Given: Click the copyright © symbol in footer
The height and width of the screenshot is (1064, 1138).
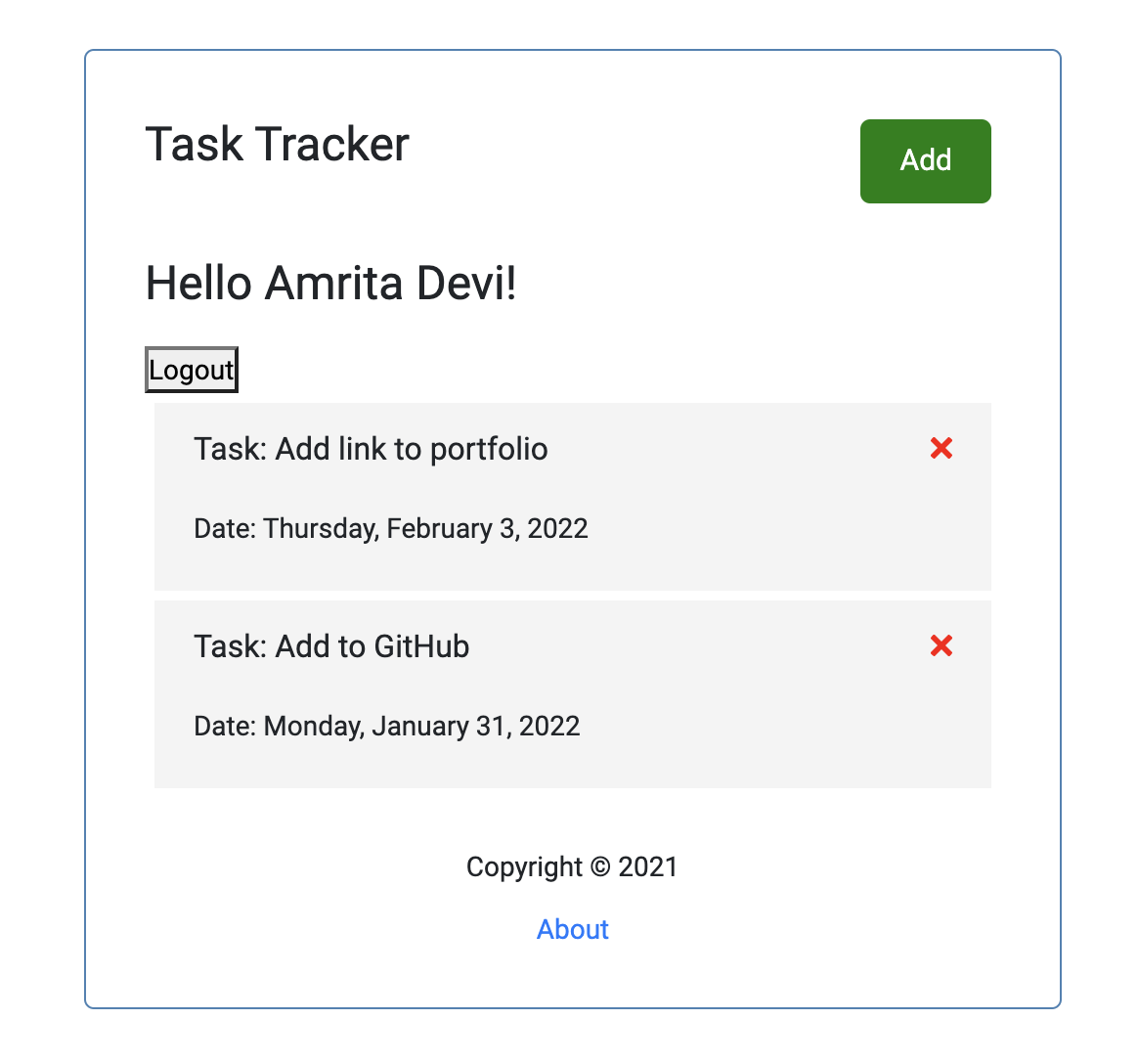Looking at the screenshot, I should tap(600, 866).
